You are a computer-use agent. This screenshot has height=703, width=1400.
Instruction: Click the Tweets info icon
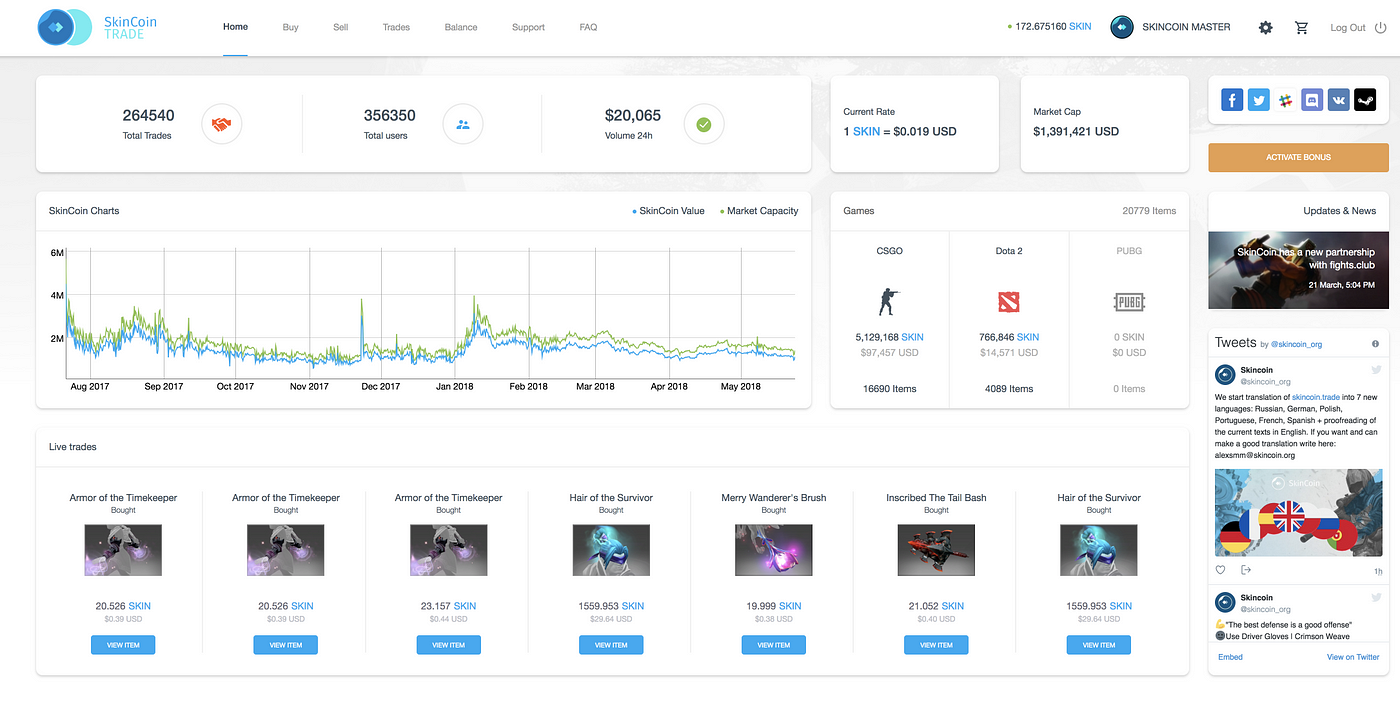[1376, 344]
